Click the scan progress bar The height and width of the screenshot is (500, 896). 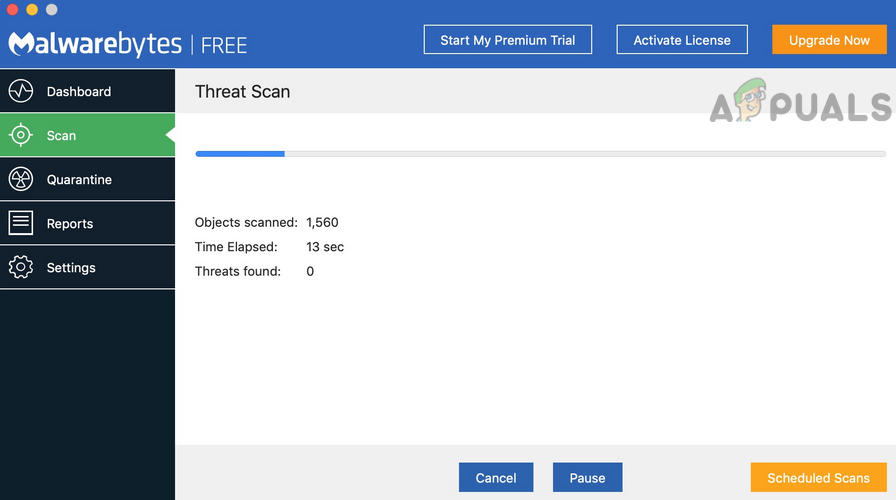click(x=541, y=154)
